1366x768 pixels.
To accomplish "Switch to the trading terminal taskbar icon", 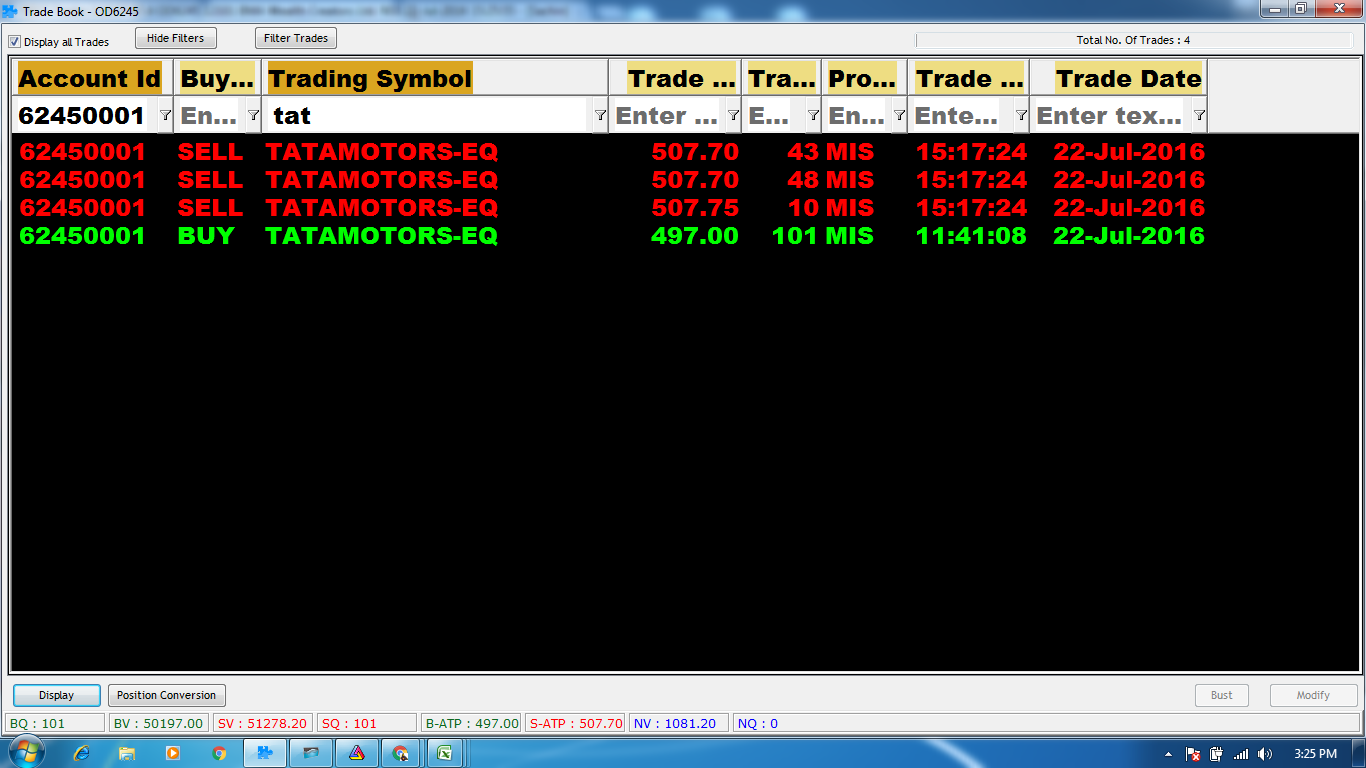I will click(x=265, y=753).
